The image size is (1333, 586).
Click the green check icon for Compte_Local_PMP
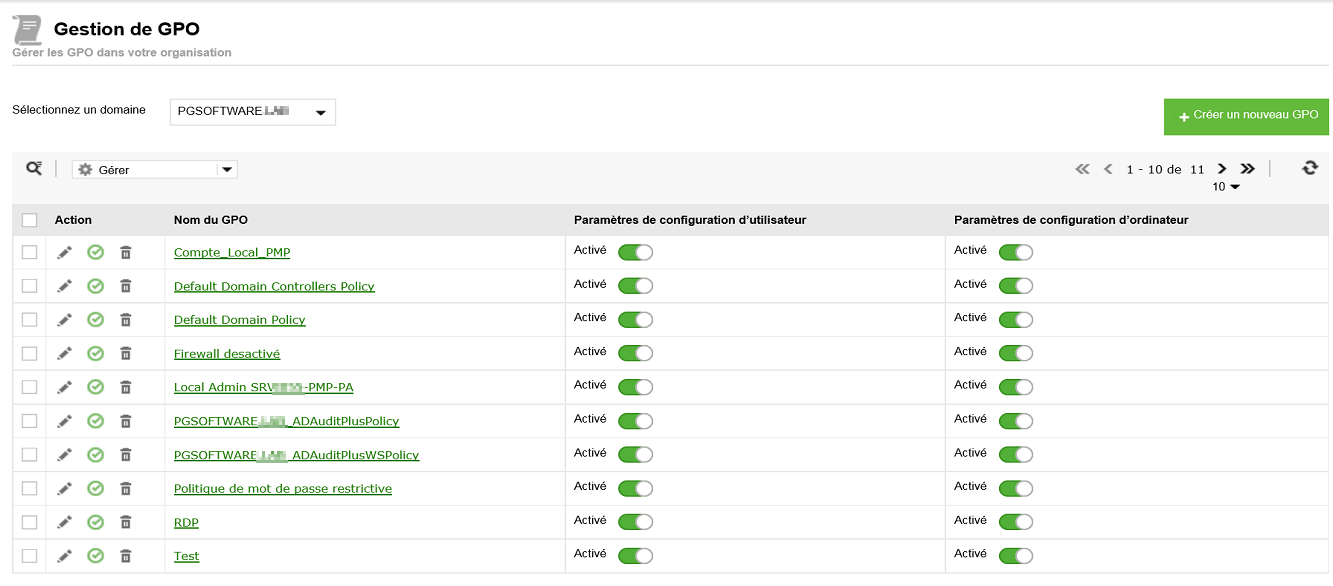point(96,252)
